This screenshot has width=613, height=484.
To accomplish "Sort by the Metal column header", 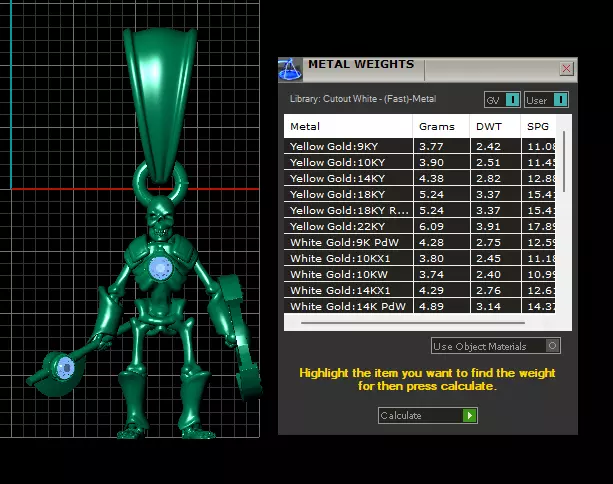I will 348,126.
